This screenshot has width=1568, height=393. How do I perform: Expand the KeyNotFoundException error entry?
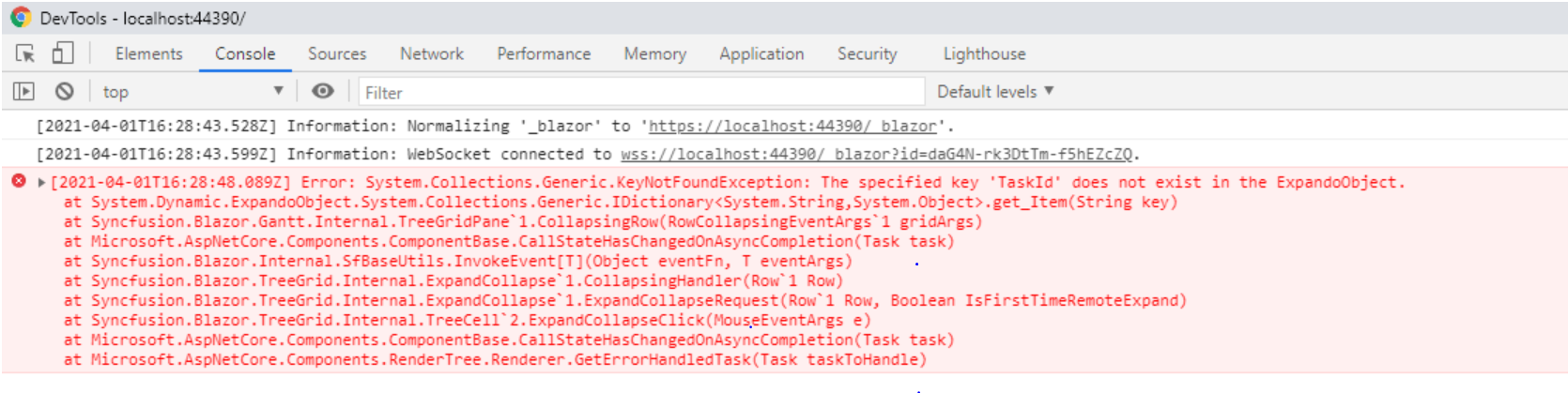tap(41, 182)
